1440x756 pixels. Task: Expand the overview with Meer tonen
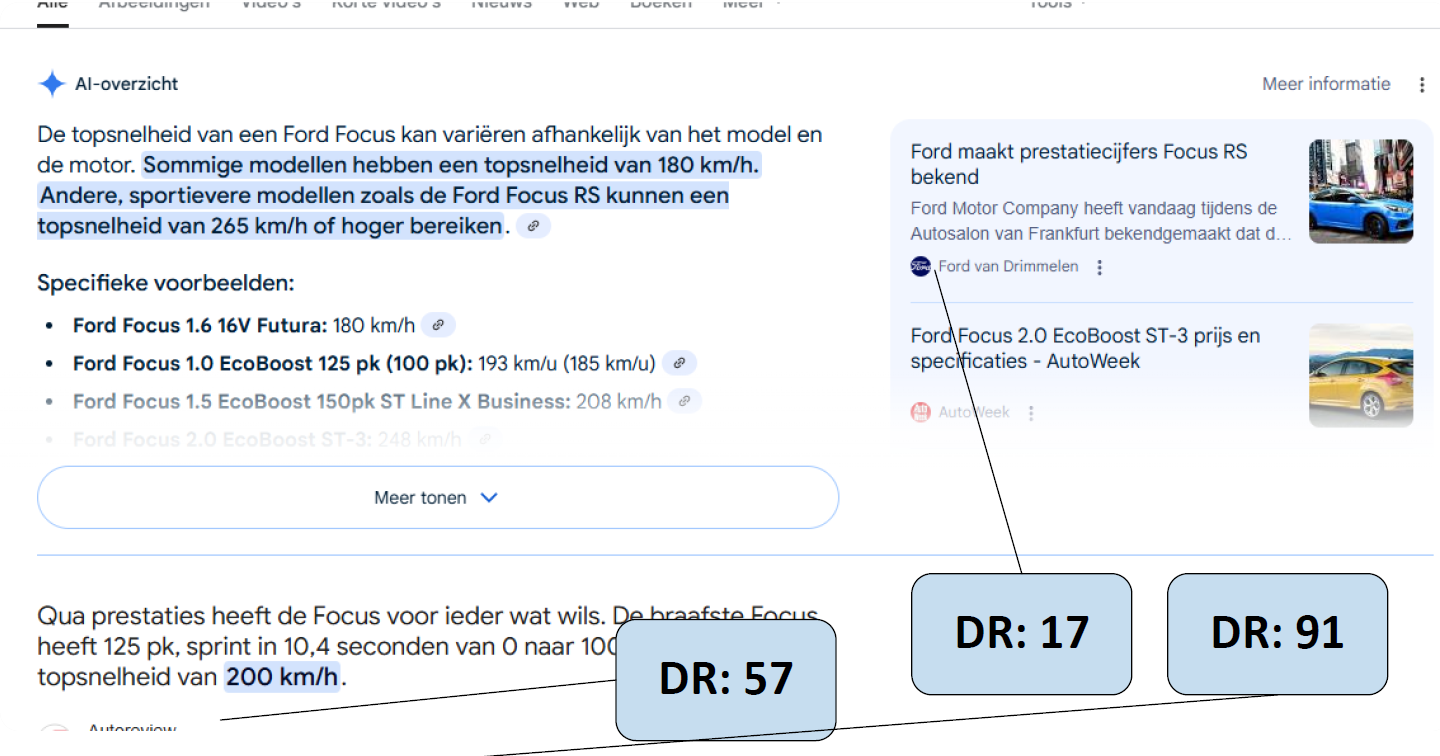pos(437,497)
